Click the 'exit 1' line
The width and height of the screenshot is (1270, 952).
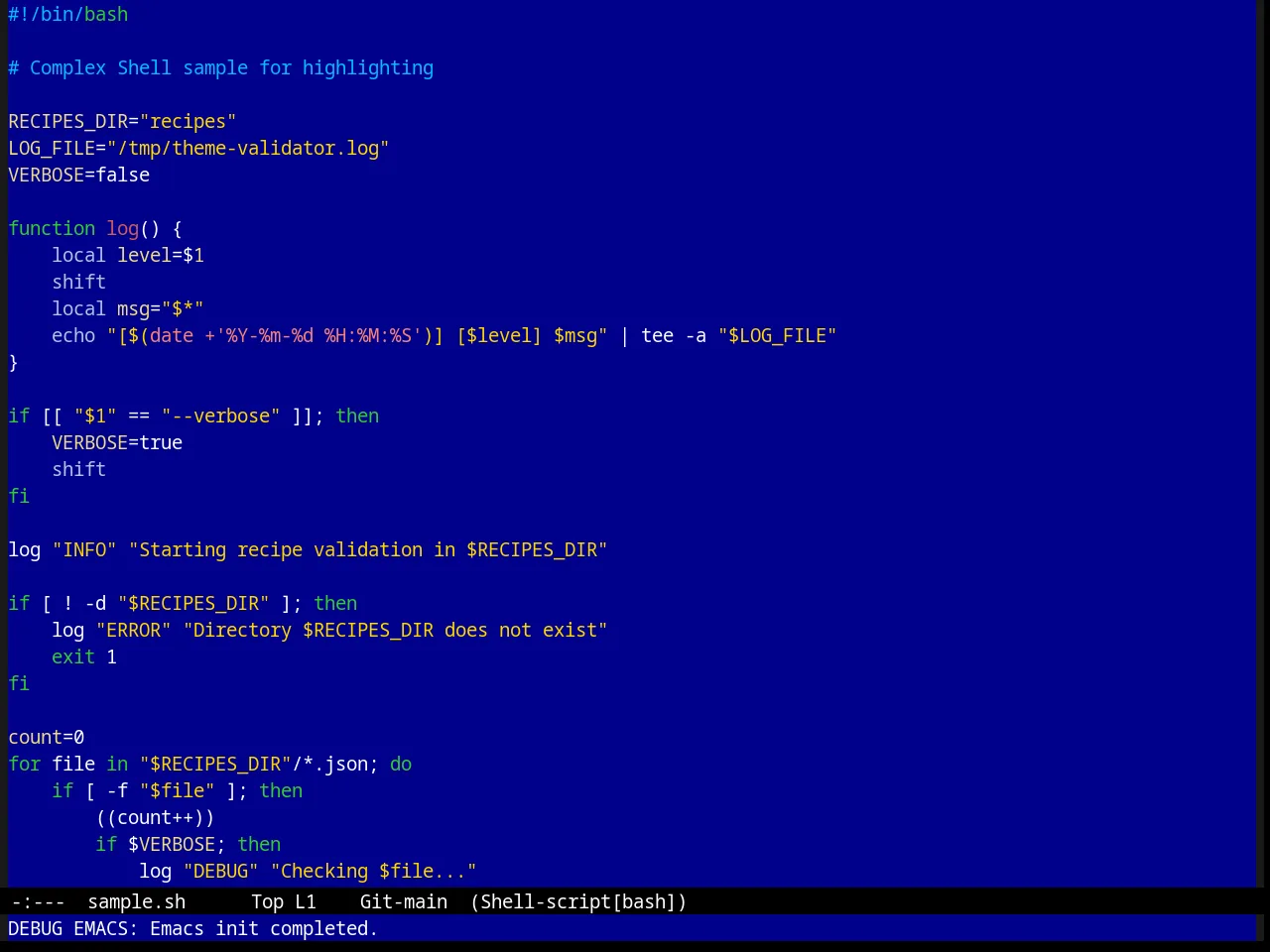pos(84,656)
